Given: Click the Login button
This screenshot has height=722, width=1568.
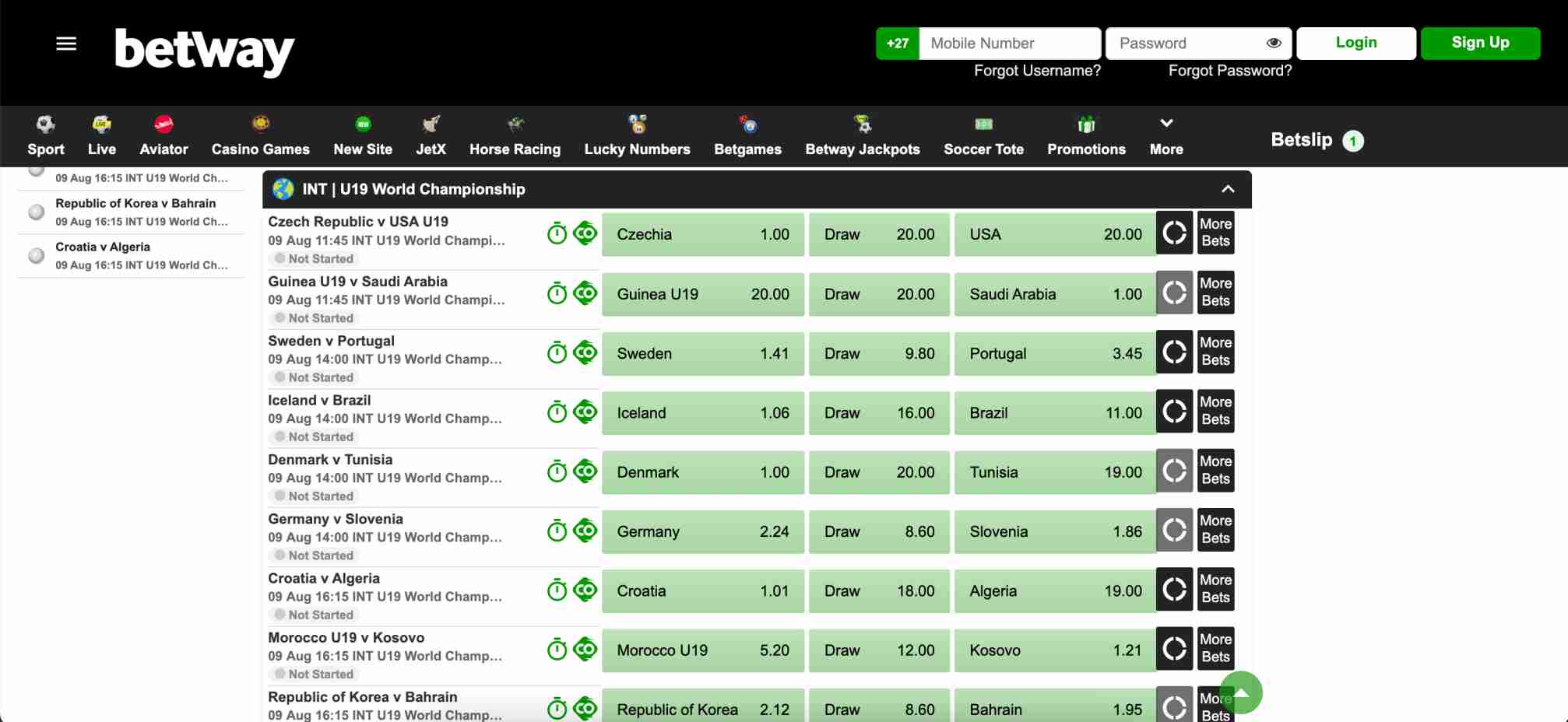Looking at the screenshot, I should coord(1356,44).
